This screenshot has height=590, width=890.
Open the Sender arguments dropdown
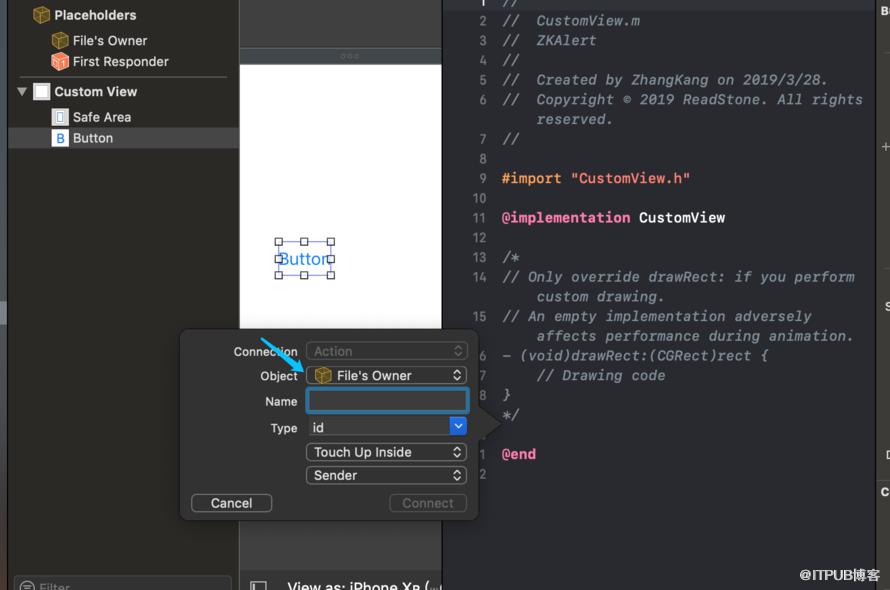387,475
